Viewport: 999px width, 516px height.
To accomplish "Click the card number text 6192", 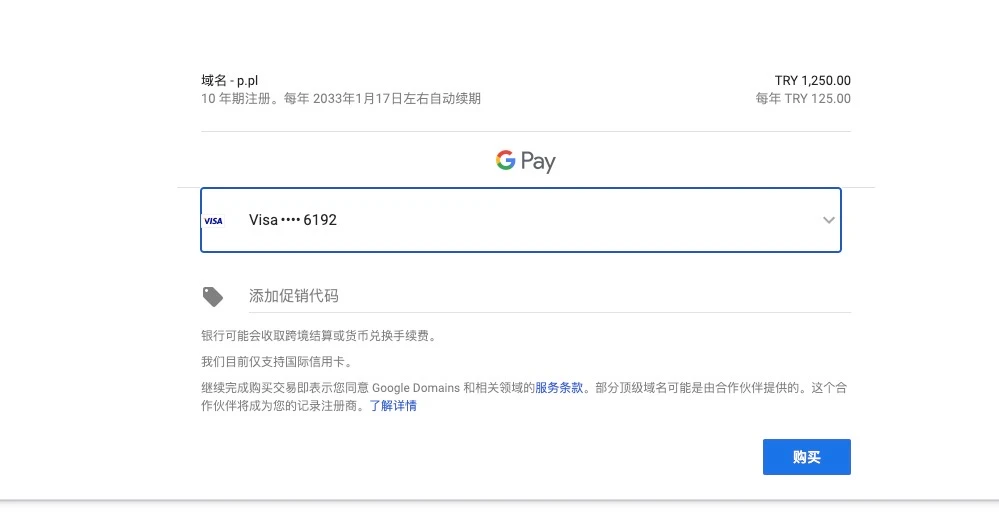I will tap(320, 220).
